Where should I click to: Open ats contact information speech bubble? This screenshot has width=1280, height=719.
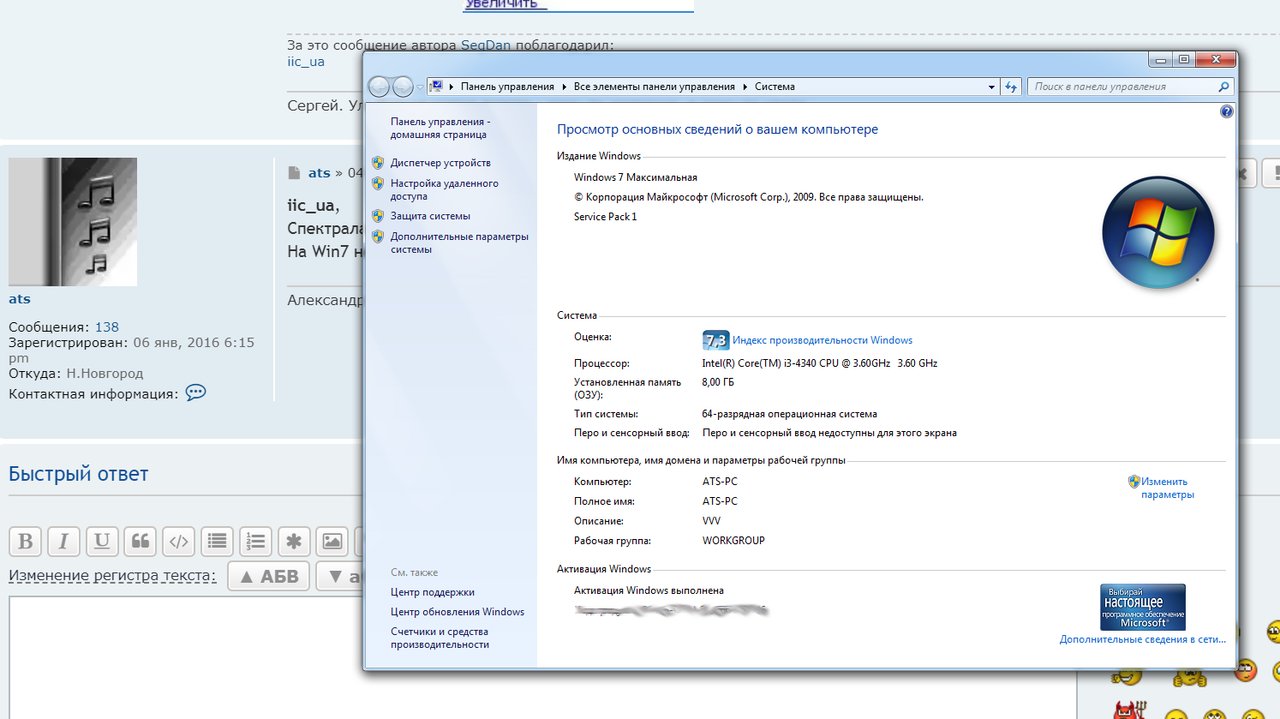pyautogui.click(x=196, y=393)
